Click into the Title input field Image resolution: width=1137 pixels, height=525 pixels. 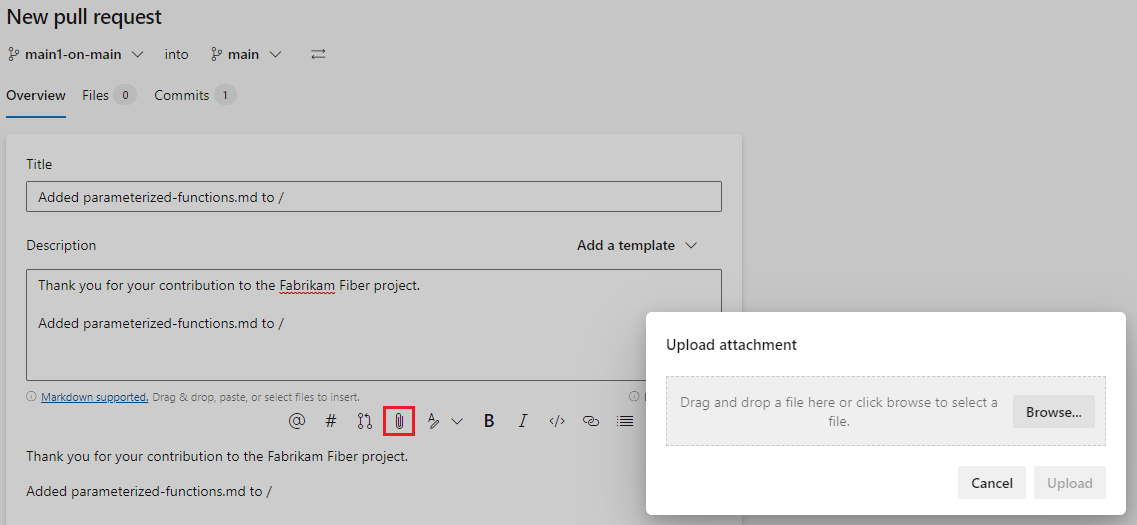[373, 197]
